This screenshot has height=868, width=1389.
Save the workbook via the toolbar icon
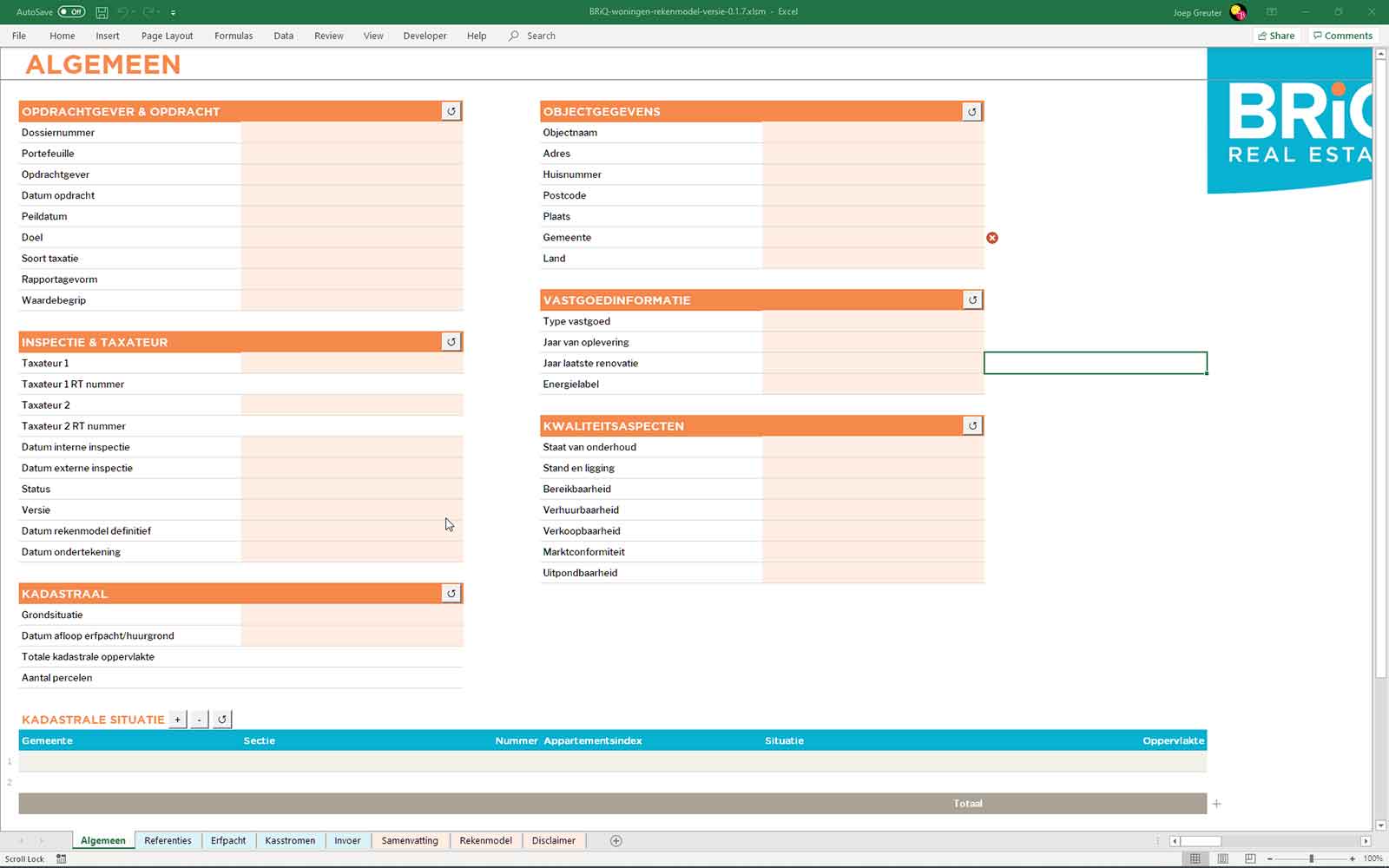tap(102, 12)
